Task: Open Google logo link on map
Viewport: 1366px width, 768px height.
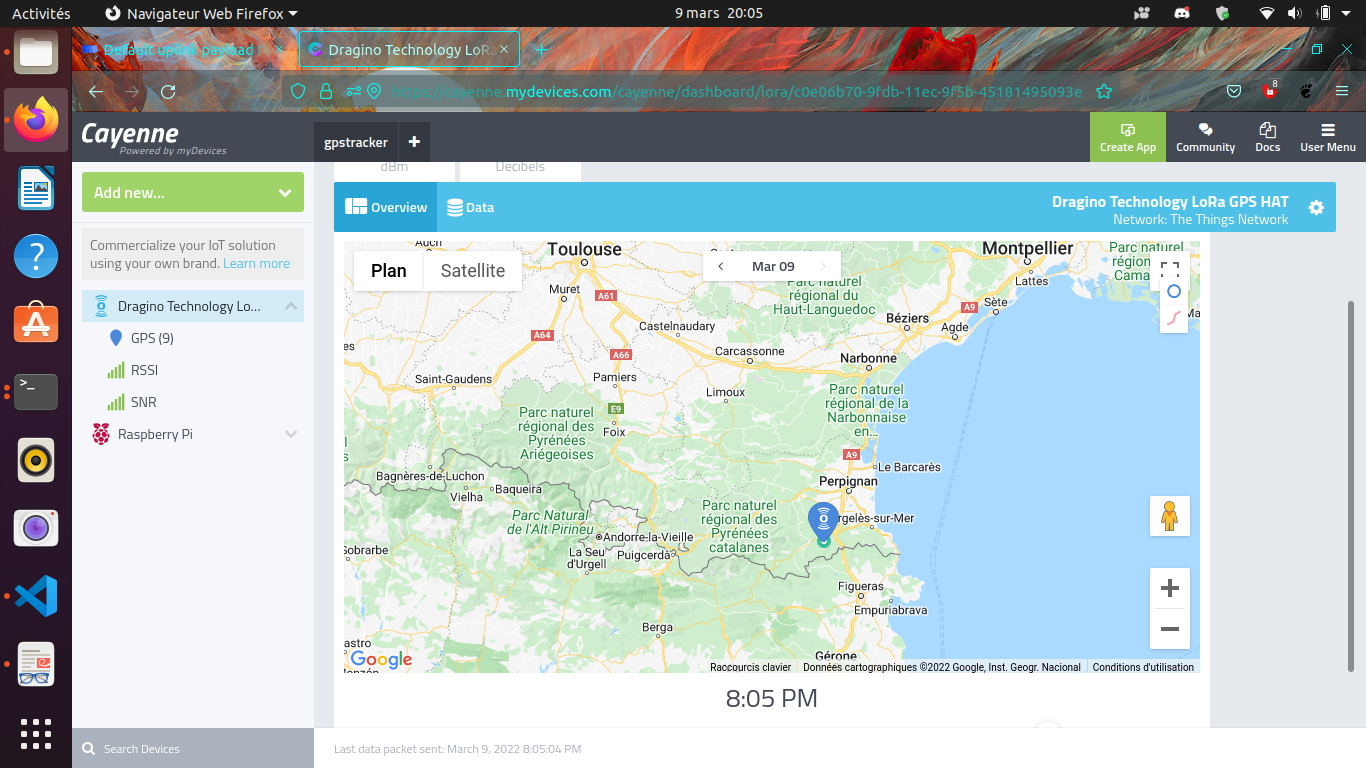Action: (x=381, y=659)
